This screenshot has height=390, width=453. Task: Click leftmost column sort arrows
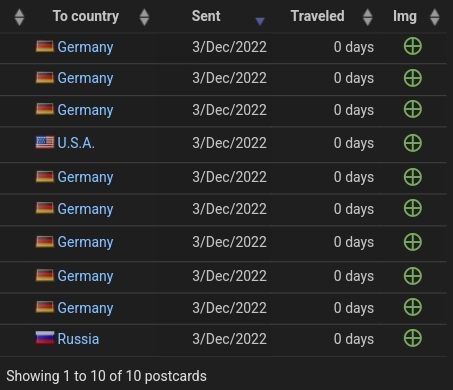[x=19, y=17]
